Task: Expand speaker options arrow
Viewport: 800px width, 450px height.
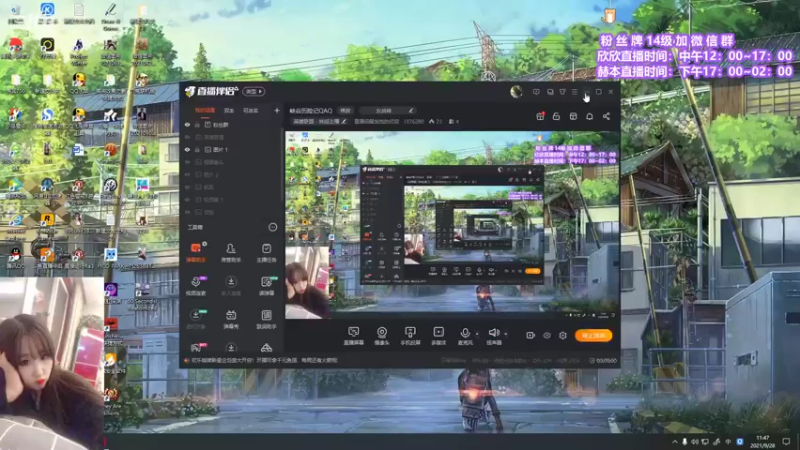Action: click(506, 334)
